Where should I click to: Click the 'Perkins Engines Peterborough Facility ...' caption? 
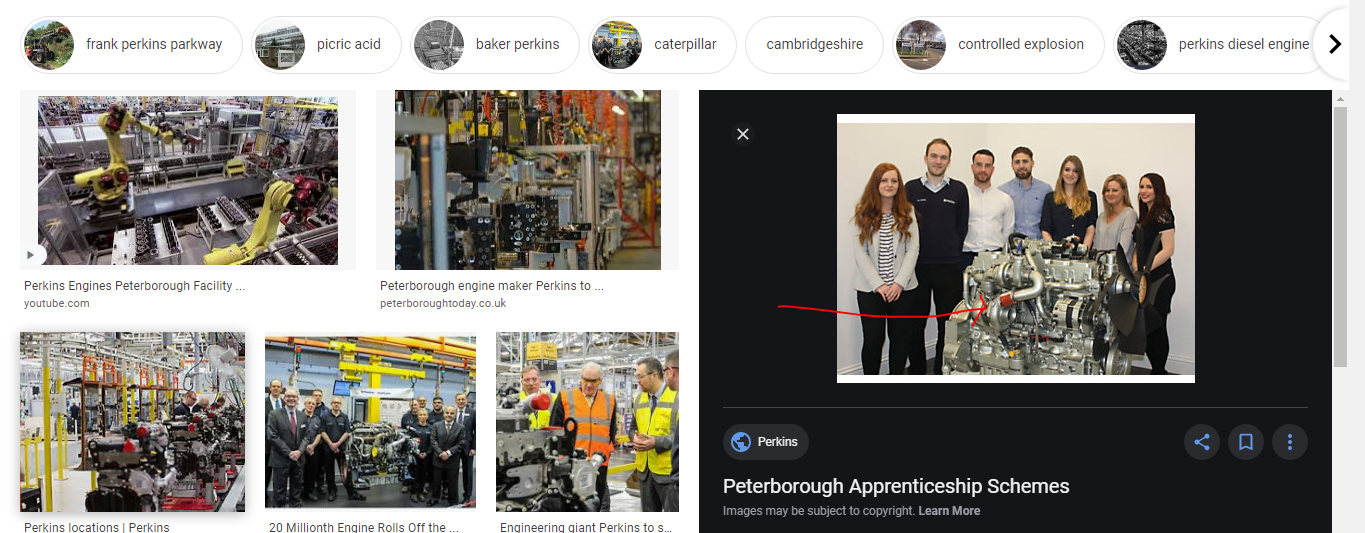coord(134,286)
